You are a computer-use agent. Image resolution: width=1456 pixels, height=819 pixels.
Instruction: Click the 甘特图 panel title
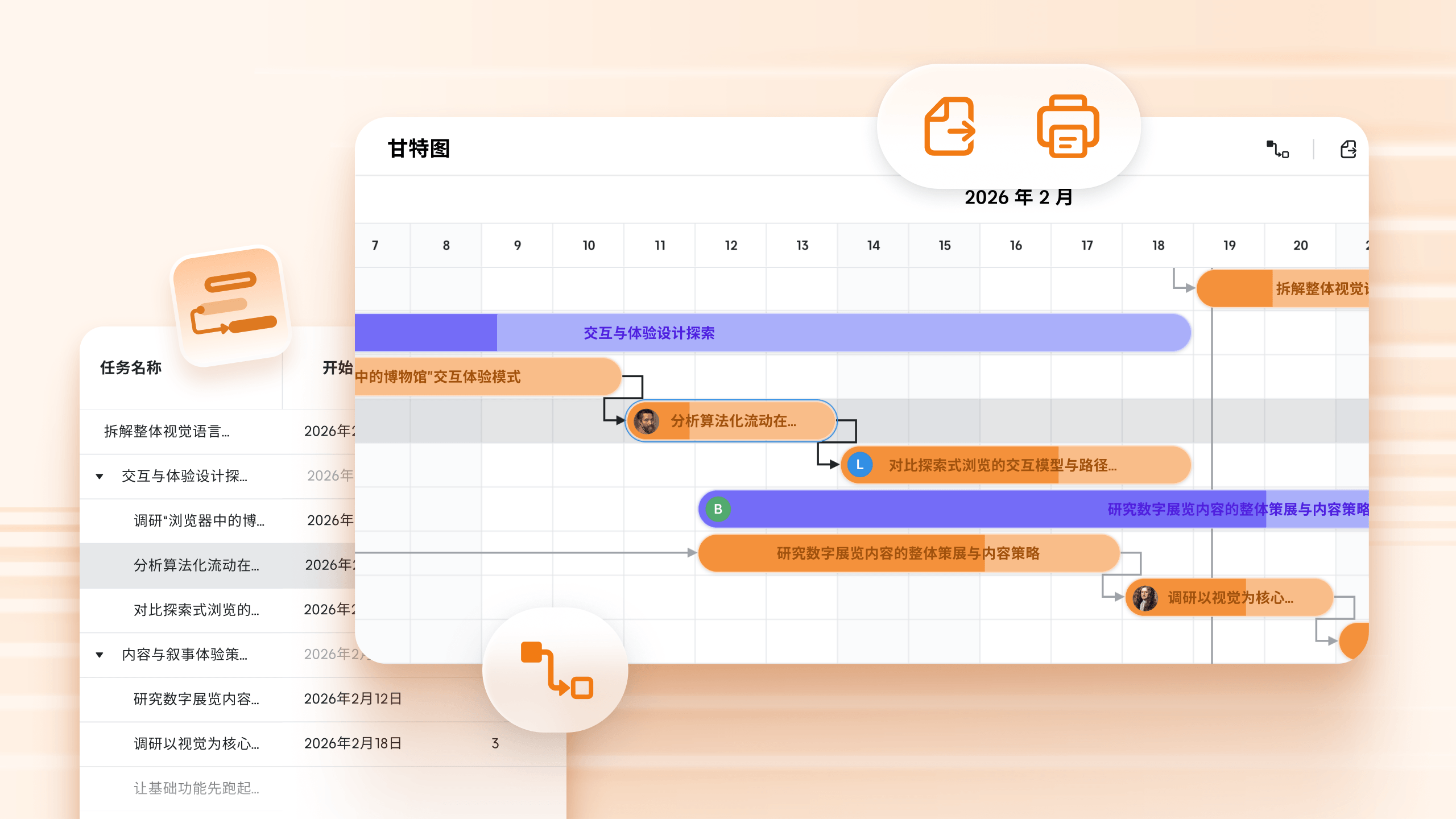pyautogui.click(x=419, y=148)
